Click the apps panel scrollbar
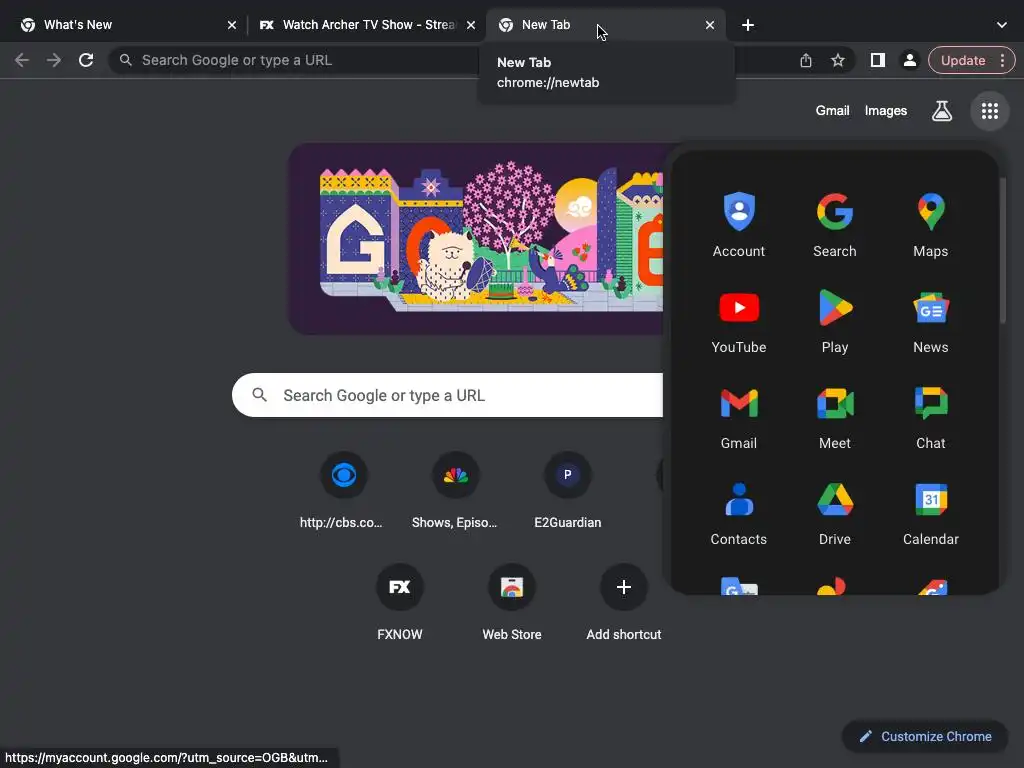Screen dimensions: 1024x768 1002,250
